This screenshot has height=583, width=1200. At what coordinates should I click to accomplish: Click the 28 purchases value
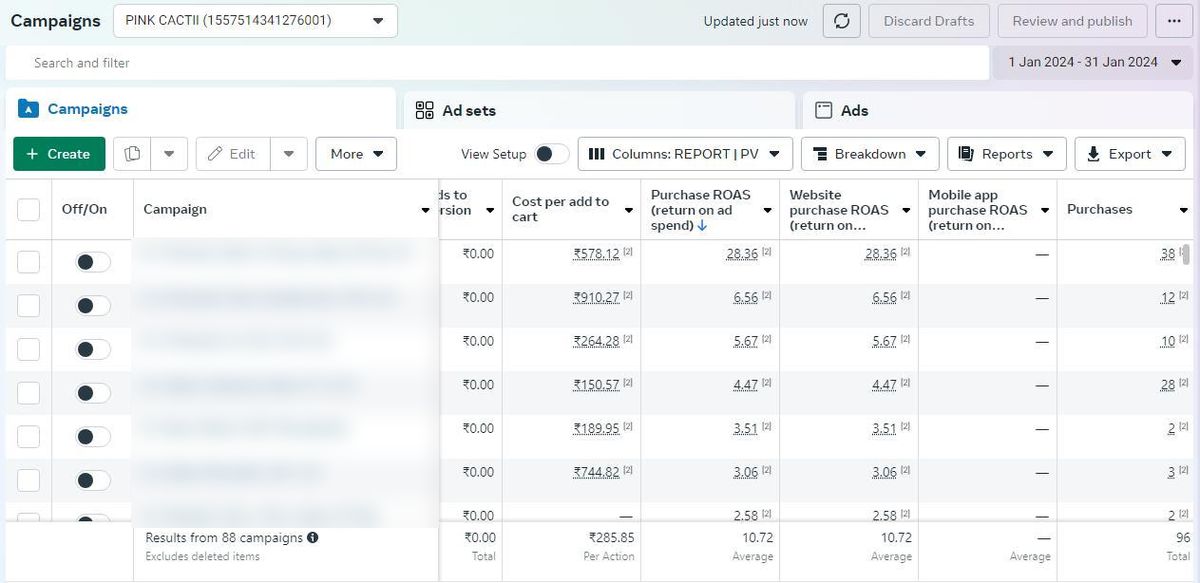click(x=1167, y=385)
